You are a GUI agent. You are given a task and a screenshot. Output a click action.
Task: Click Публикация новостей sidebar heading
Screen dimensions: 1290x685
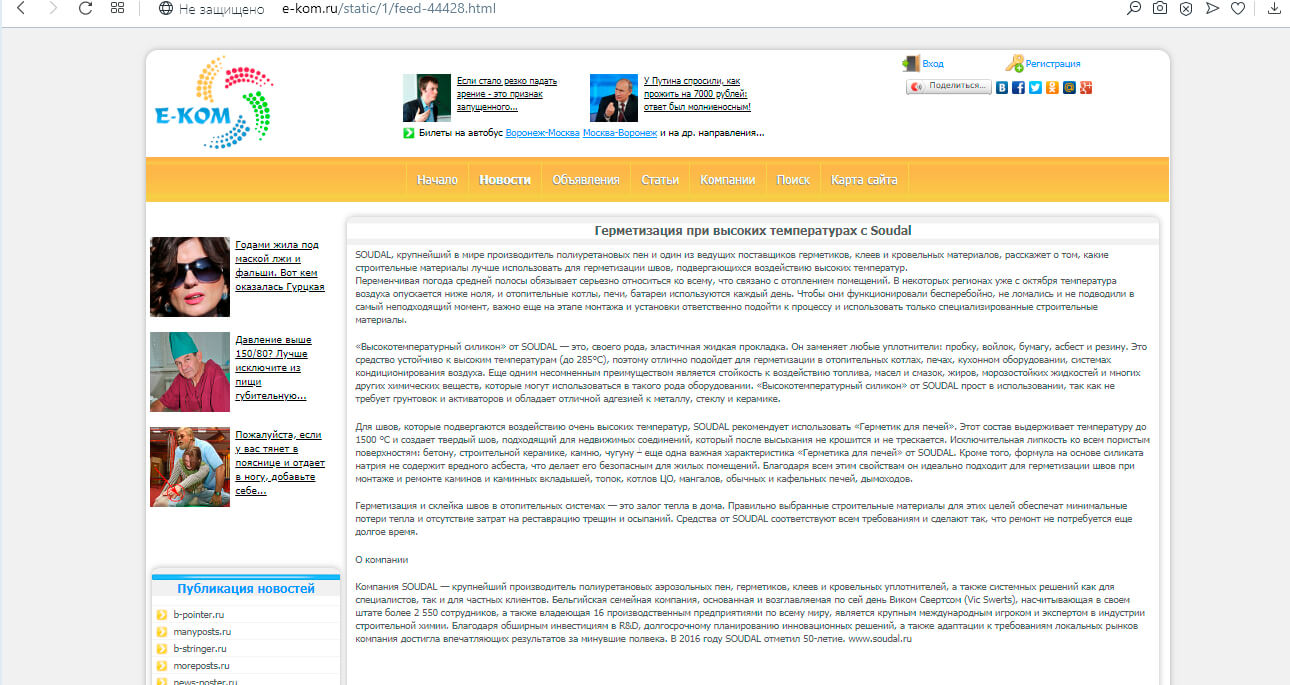(x=246, y=589)
